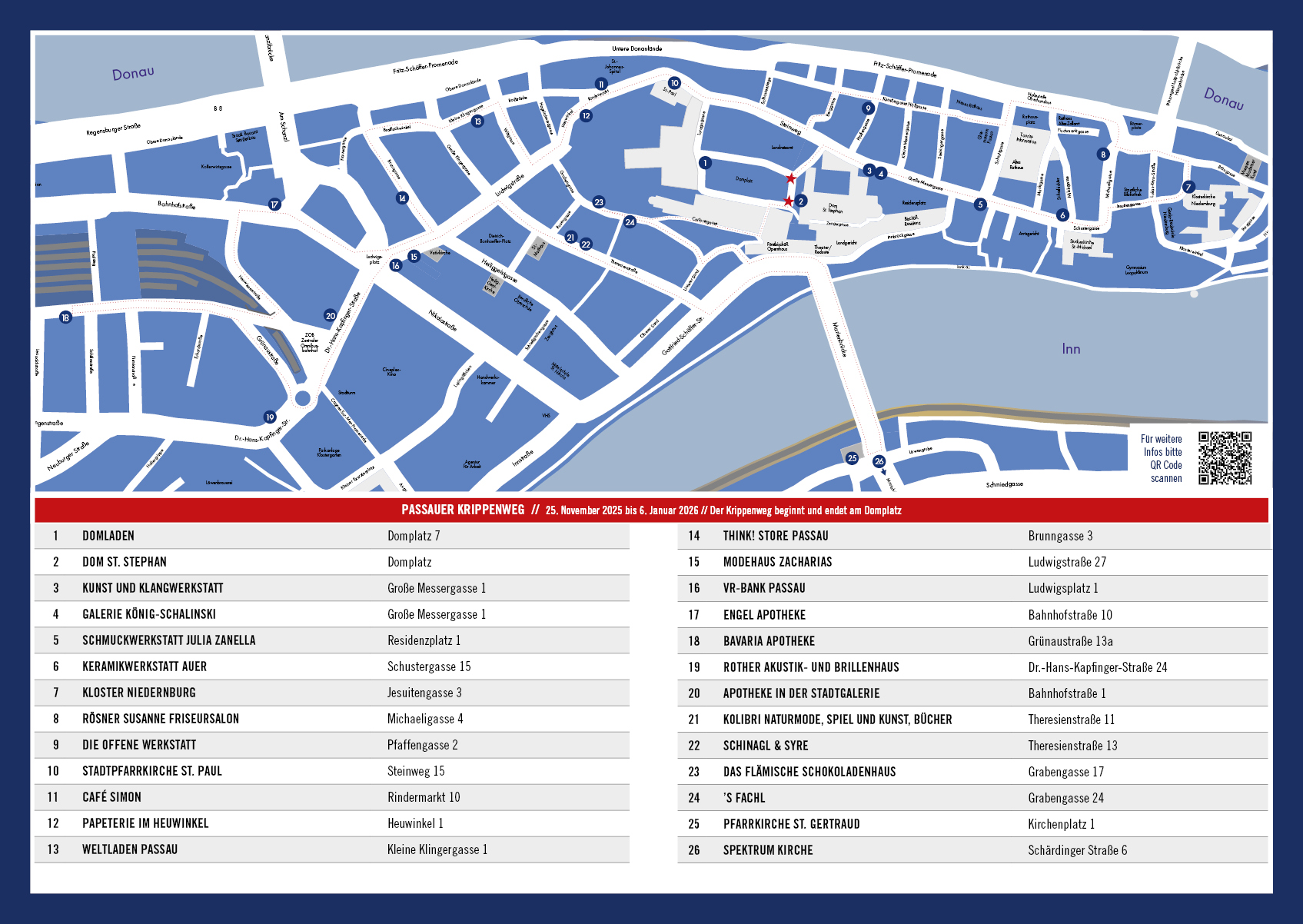This screenshot has width=1303, height=924.
Task: Select map marker 19 on Dr.-Hans-Kapfinger-Straße
Action: click(270, 417)
